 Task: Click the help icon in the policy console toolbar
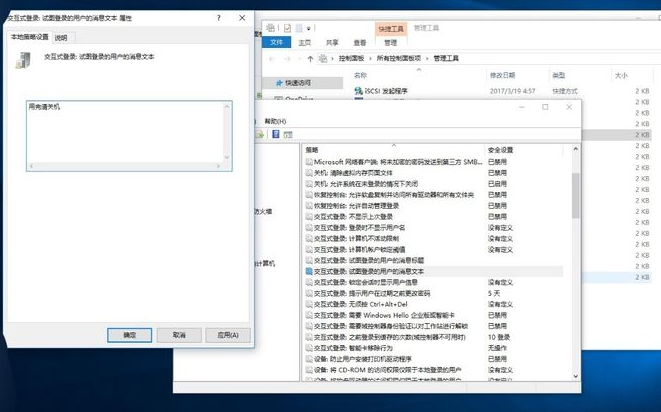[x=275, y=134]
